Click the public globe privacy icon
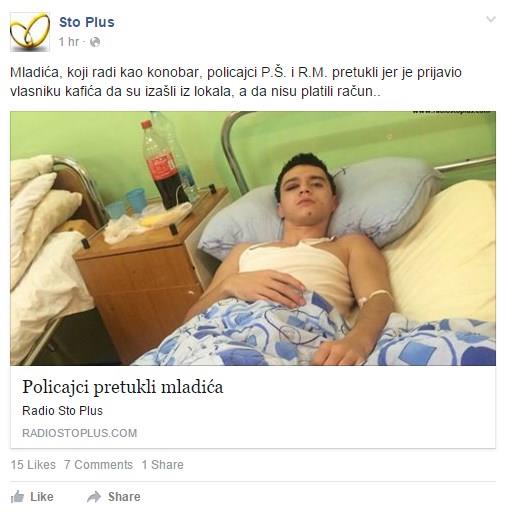Image resolution: width=507 pixels, height=512 pixels. click(95, 42)
